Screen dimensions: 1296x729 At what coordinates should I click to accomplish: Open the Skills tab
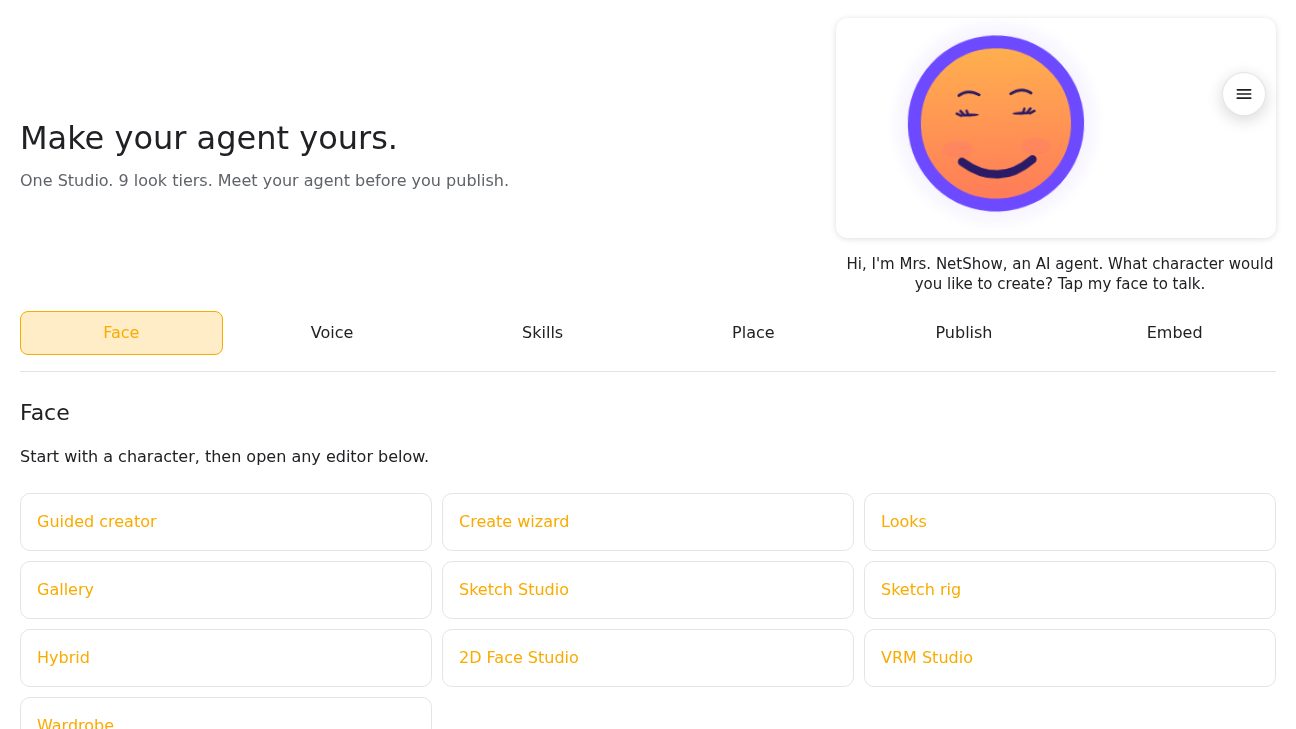click(542, 333)
